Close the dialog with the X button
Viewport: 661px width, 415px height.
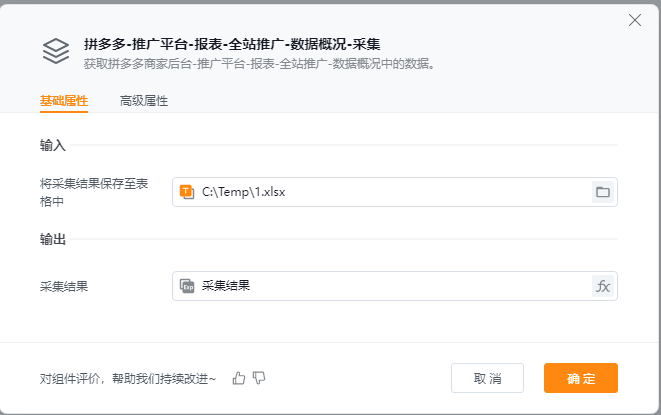click(634, 20)
